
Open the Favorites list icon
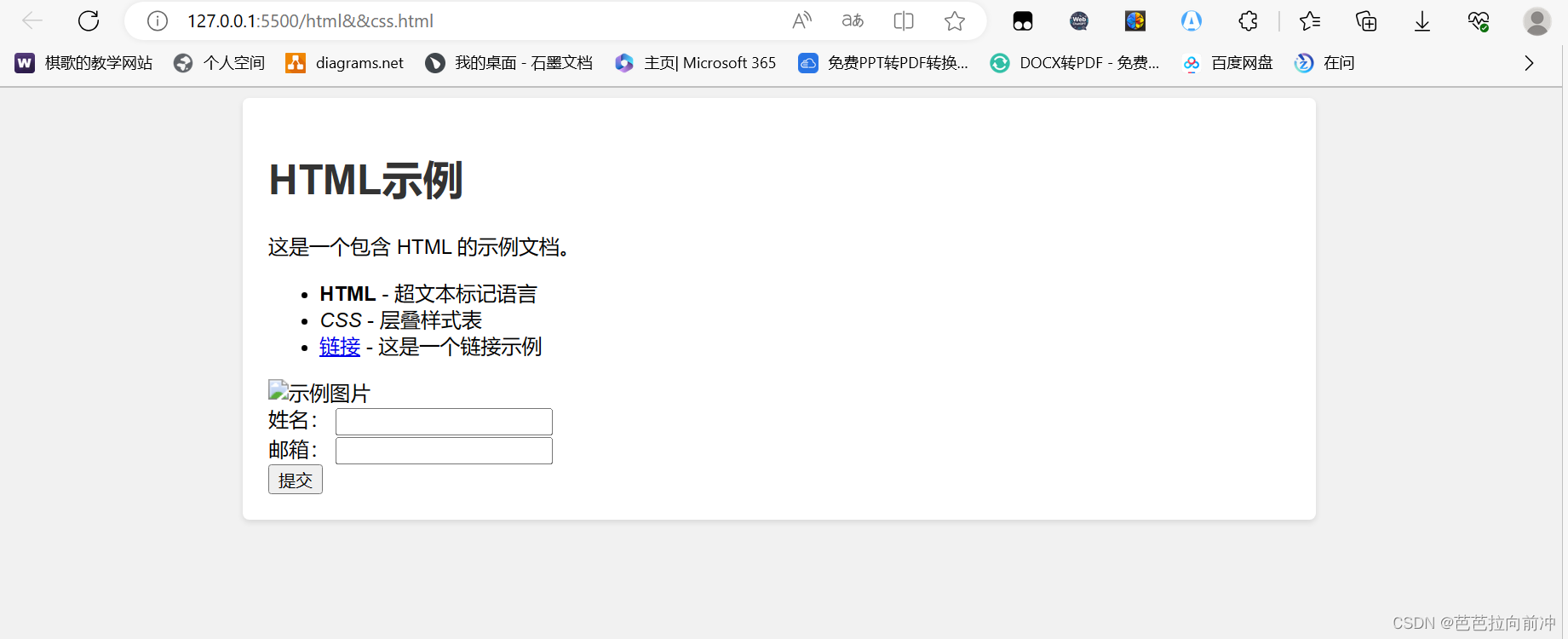(1310, 20)
